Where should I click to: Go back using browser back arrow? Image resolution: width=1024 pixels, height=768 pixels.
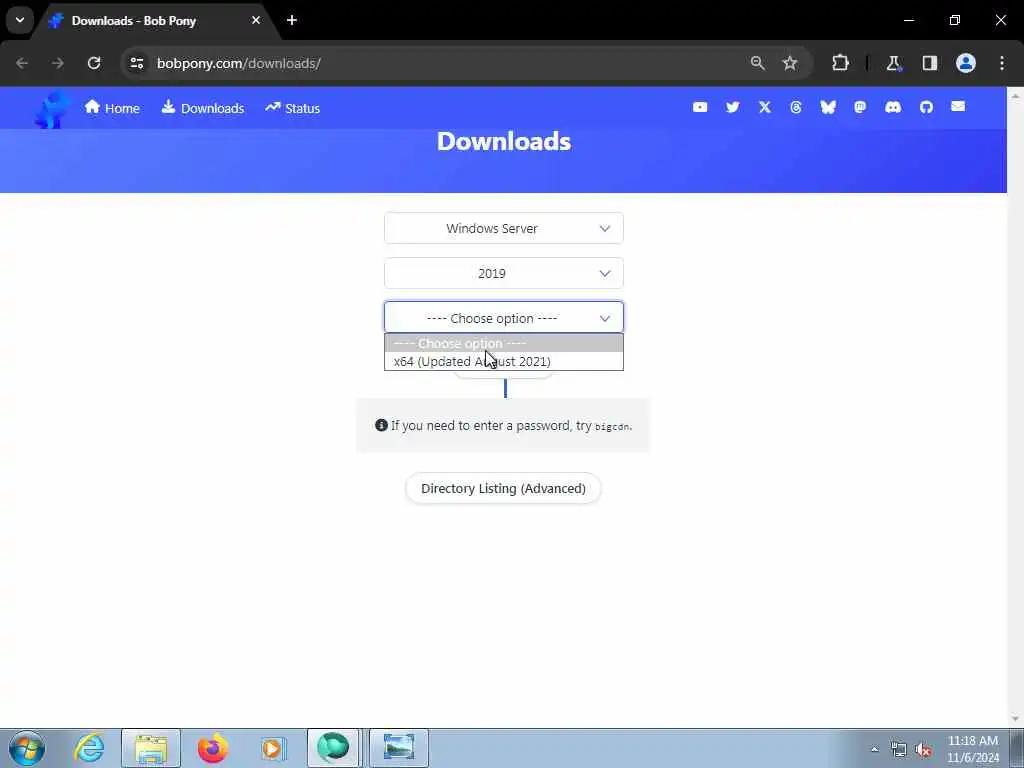coord(22,63)
